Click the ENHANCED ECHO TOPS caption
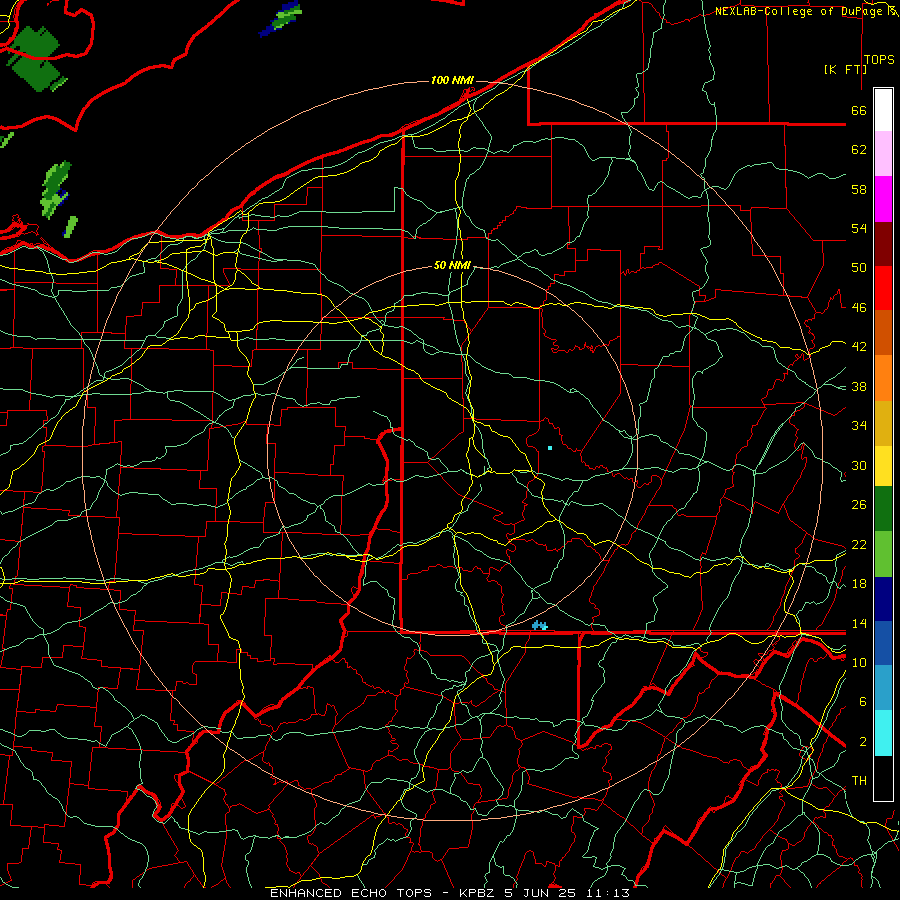The width and height of the screenshot is (900, 900). (x=350, y=893)
